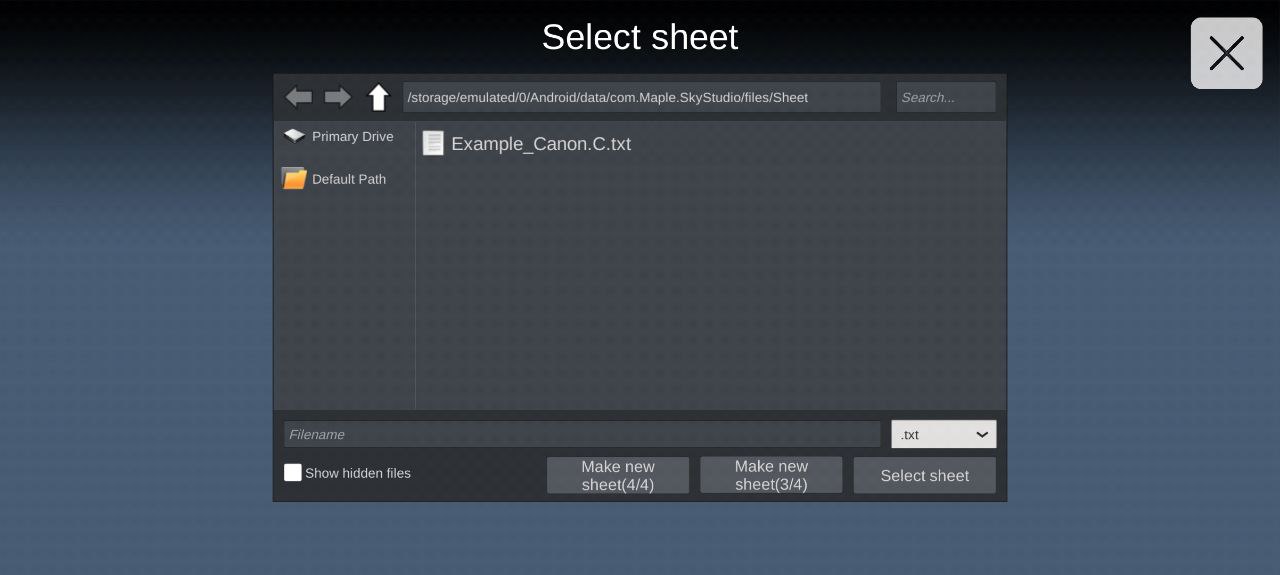Click the Select sheet button
This screenshot has width=1280, height=575.
pyautogui.click(x=925, y=475)
